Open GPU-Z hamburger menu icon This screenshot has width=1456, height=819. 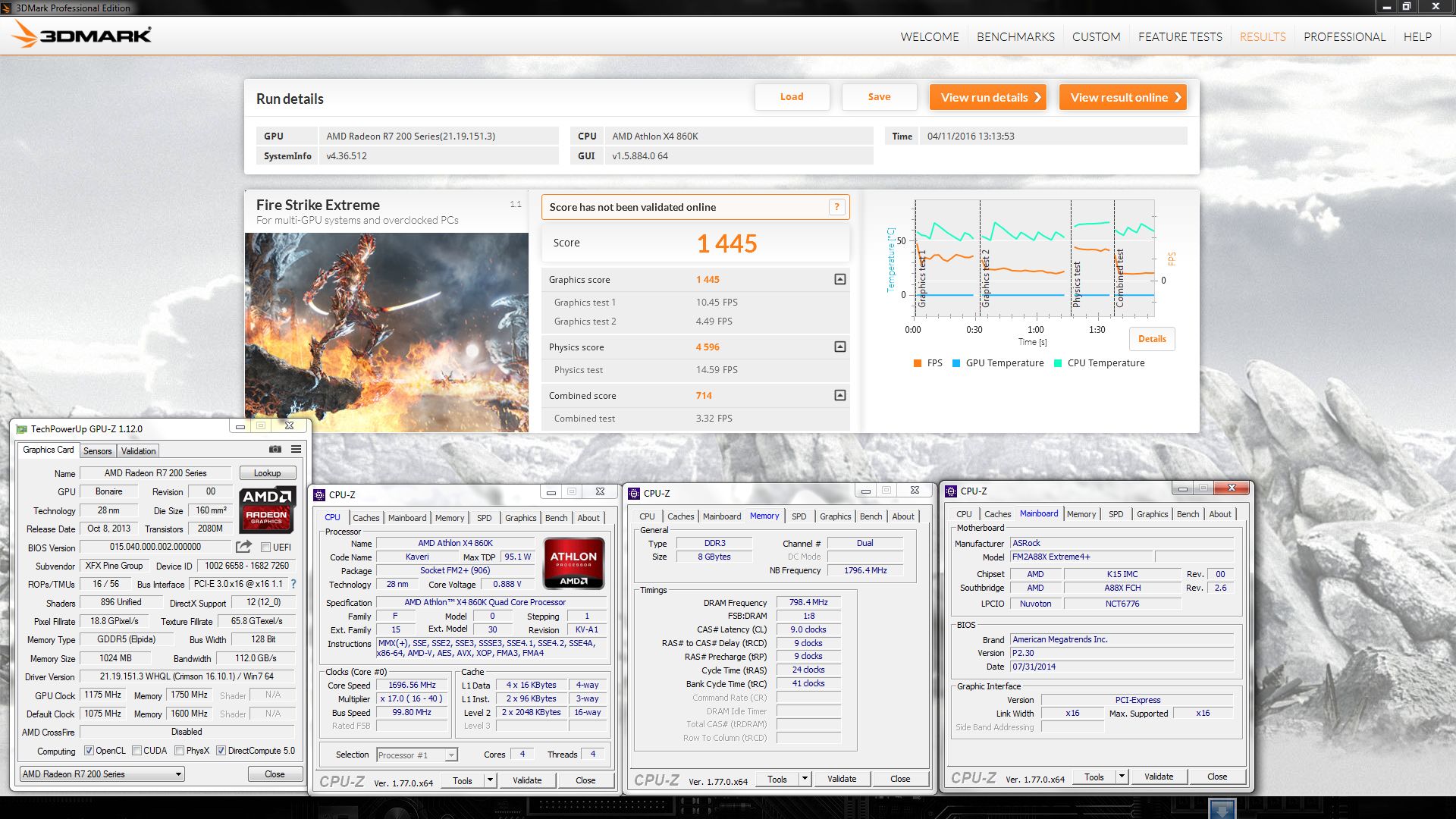click(x=297, y=450)
